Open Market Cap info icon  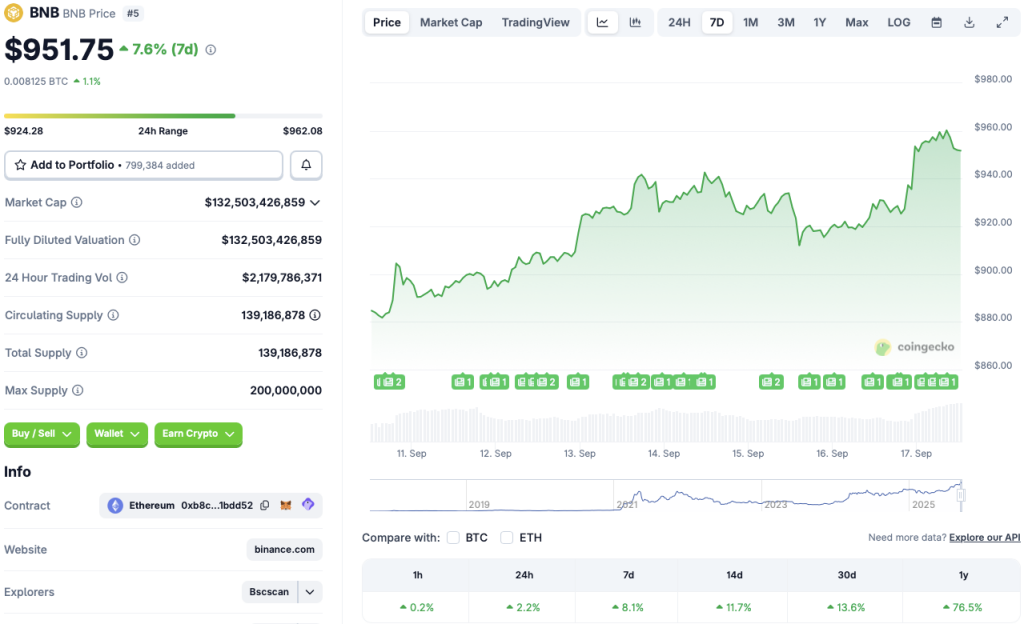(x=76, y=202)
